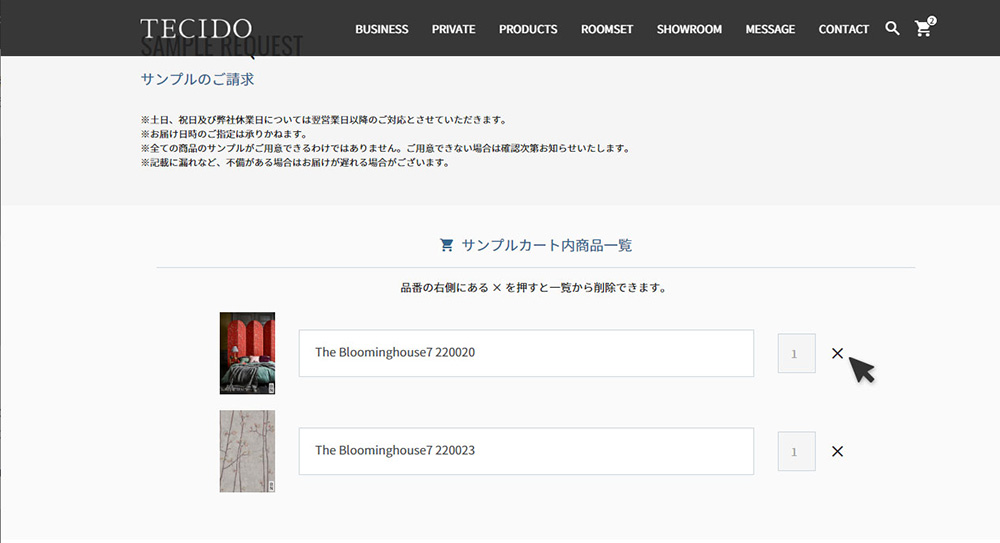Click The Bloominghouse7 220023 name field
The width and height of the screenshot is (1000, 543).
pos(526,451)
